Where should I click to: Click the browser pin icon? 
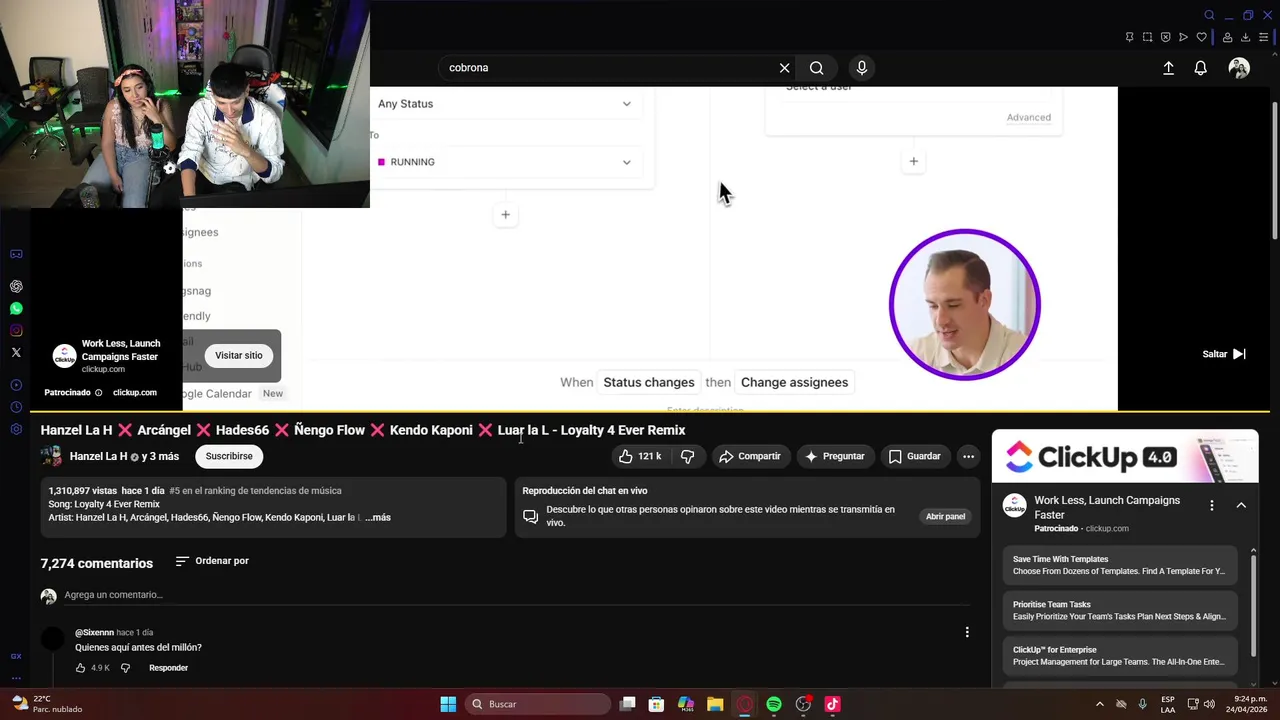coord(1129,38)
